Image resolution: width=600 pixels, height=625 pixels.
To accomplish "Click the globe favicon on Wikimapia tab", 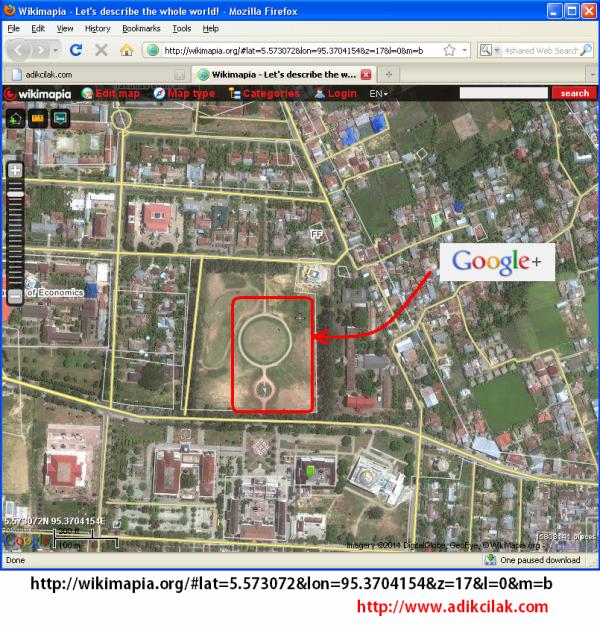I will [203, 75].
